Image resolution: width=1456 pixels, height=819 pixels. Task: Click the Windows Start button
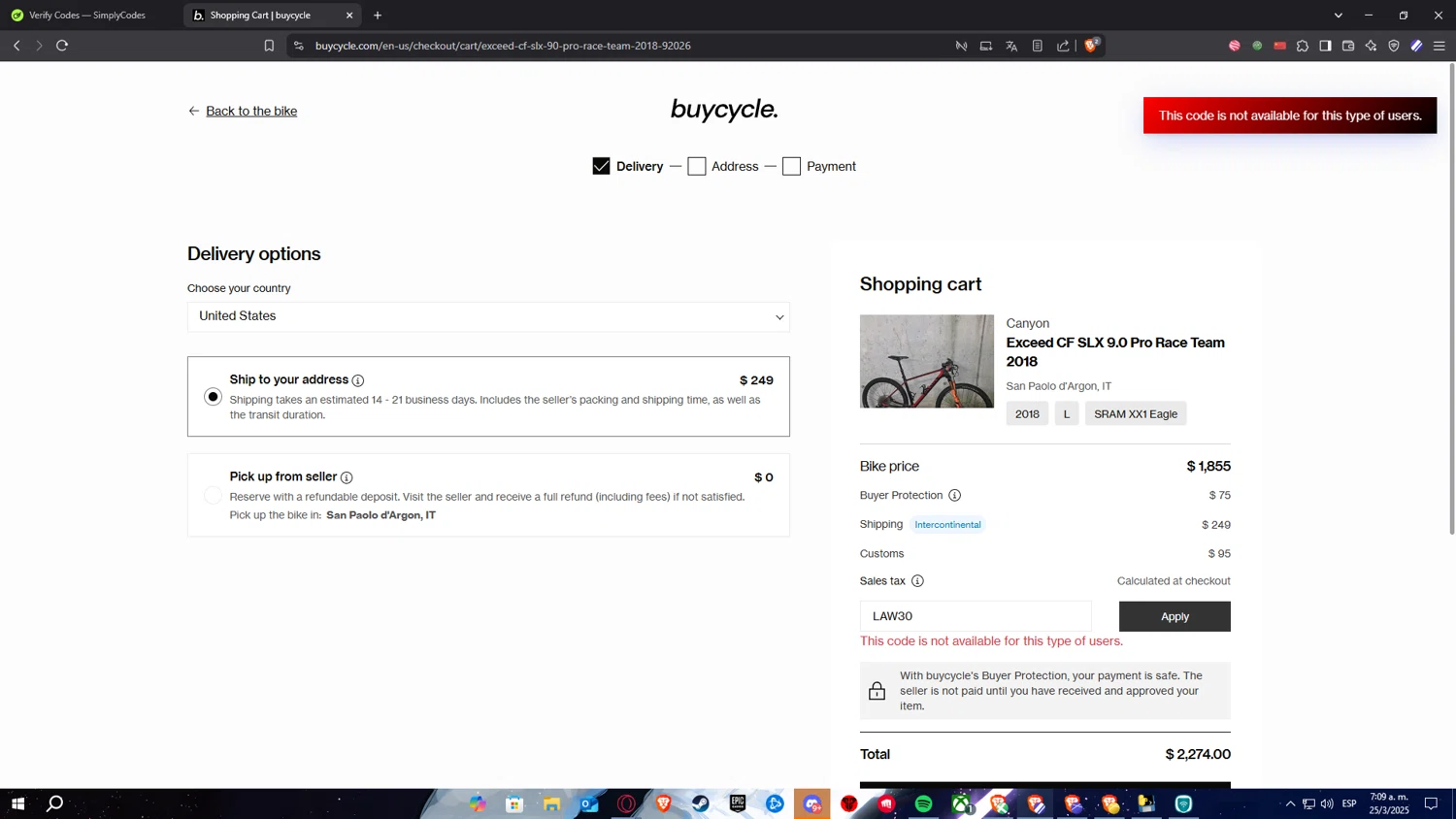[x=17, y=803]
